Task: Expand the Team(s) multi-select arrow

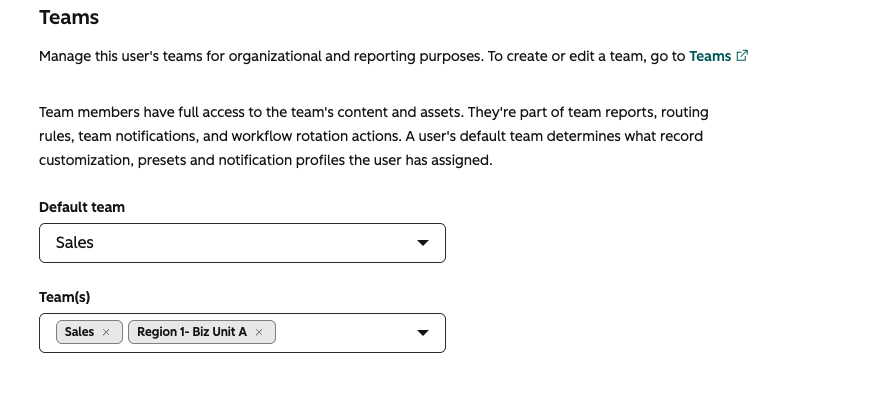Action: [x=423, y=333]
